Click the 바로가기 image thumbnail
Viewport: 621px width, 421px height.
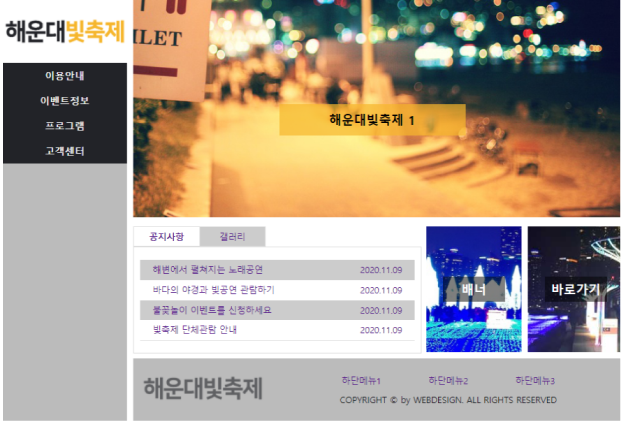[x=574, y=289]
